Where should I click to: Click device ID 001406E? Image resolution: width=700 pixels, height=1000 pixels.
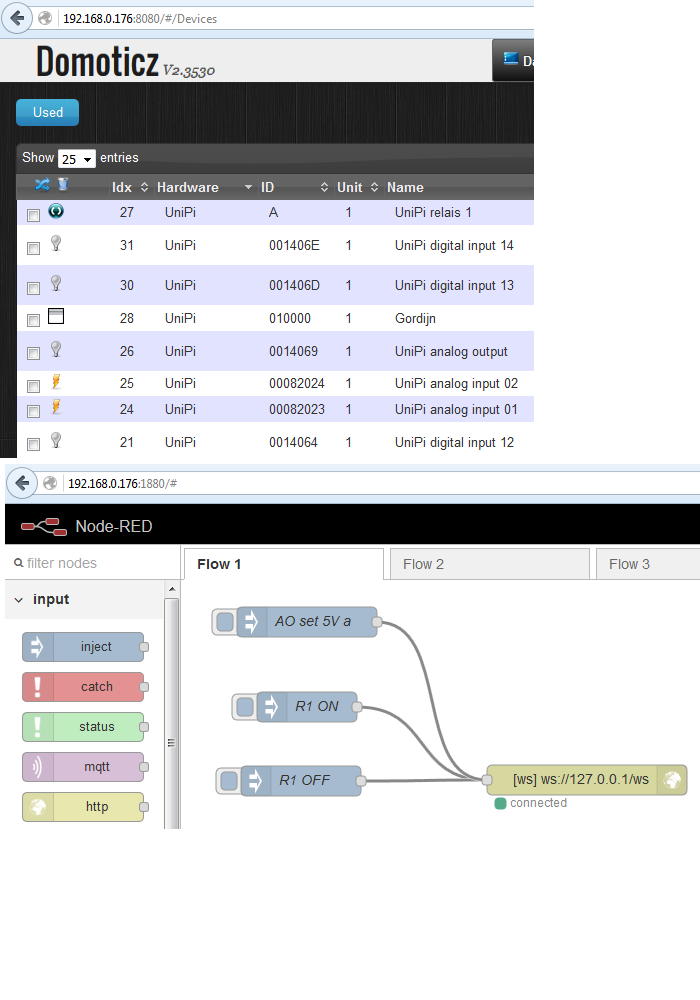(x=294, y=246)
